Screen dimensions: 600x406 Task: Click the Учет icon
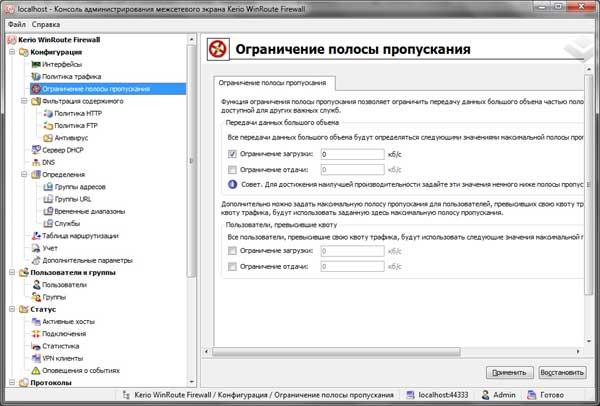point(36,248)
